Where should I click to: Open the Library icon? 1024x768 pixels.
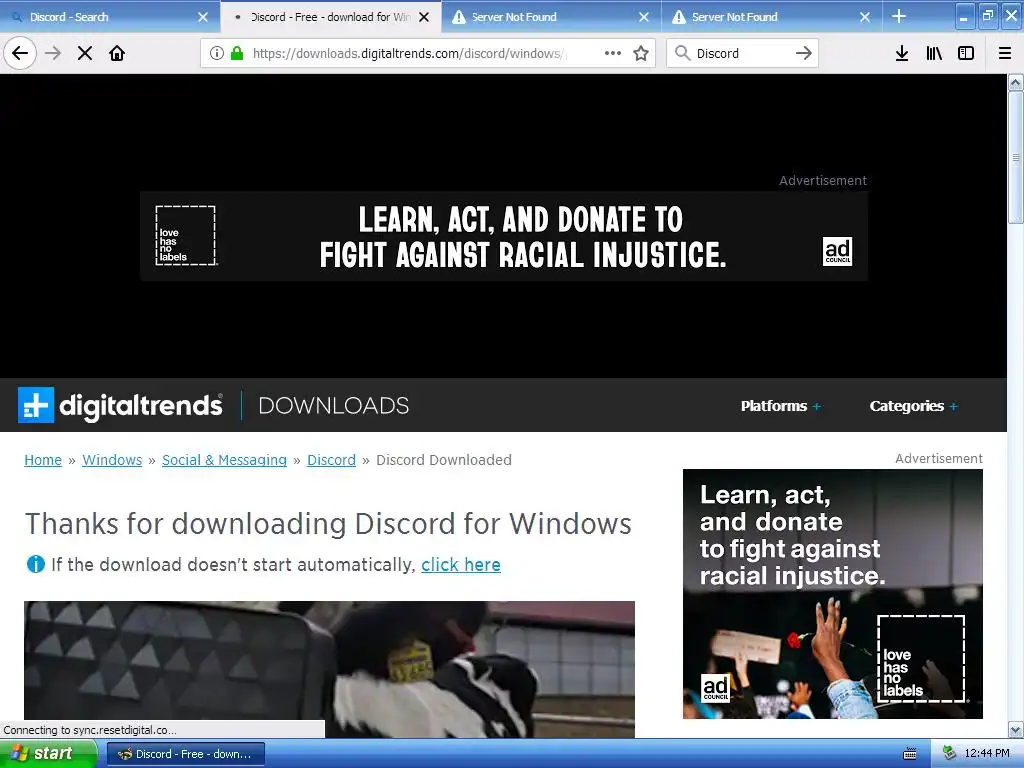[x=934, y=53]
